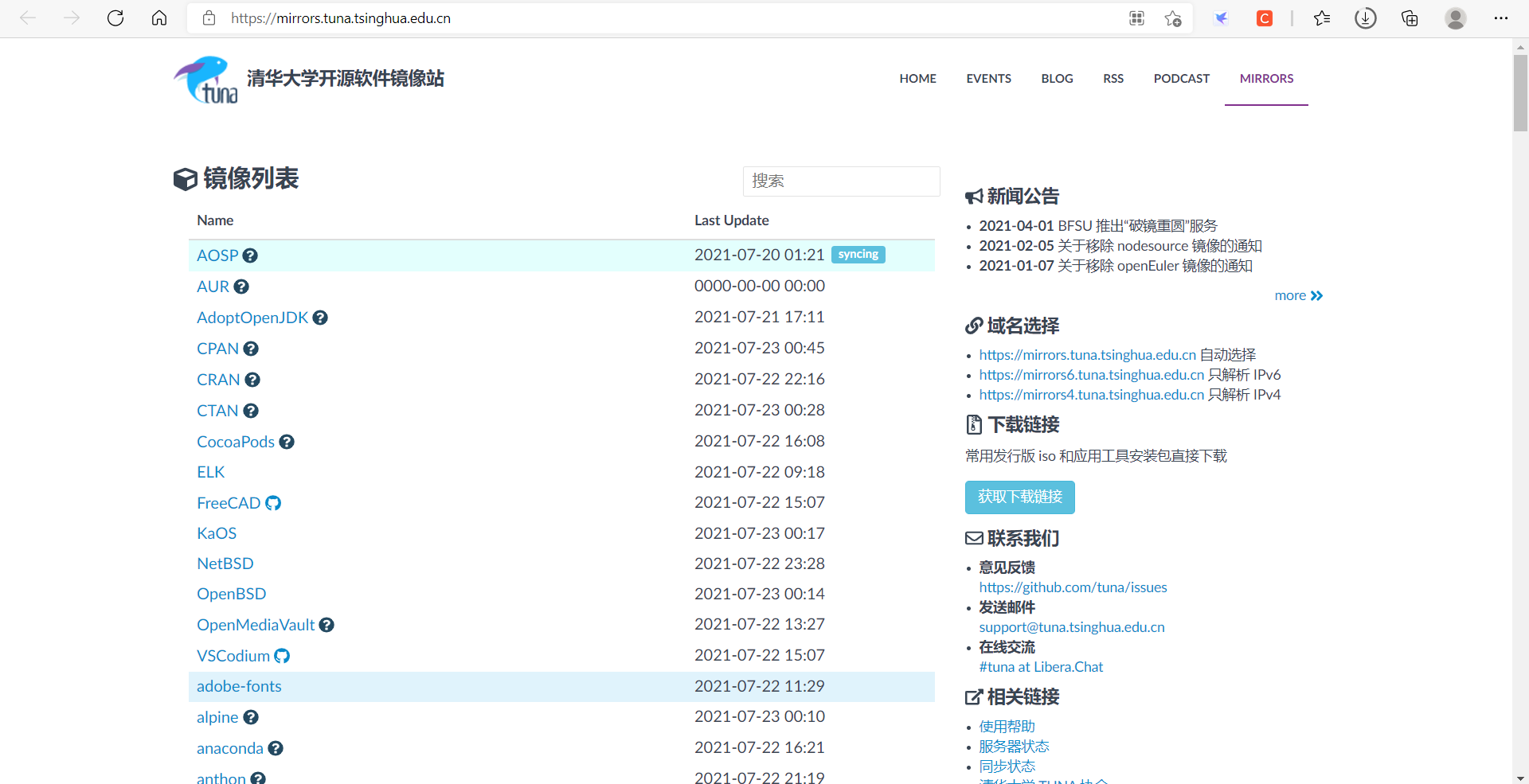Click the Last Update column header
Image resolution: width=1529 pixels, height=784 pixels.
(731, 220)
